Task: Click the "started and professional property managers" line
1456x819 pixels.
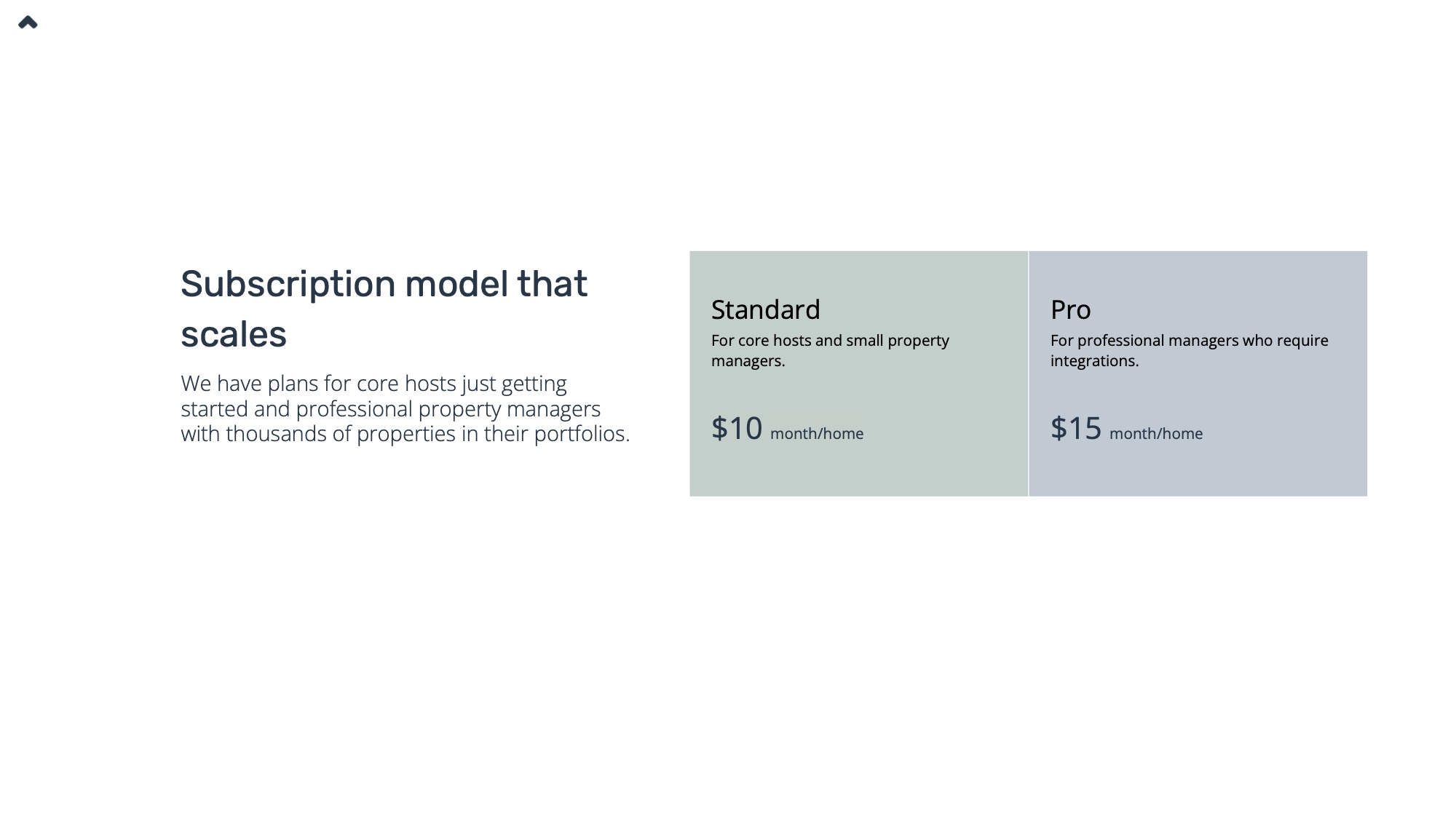Action: pos(390,409)
